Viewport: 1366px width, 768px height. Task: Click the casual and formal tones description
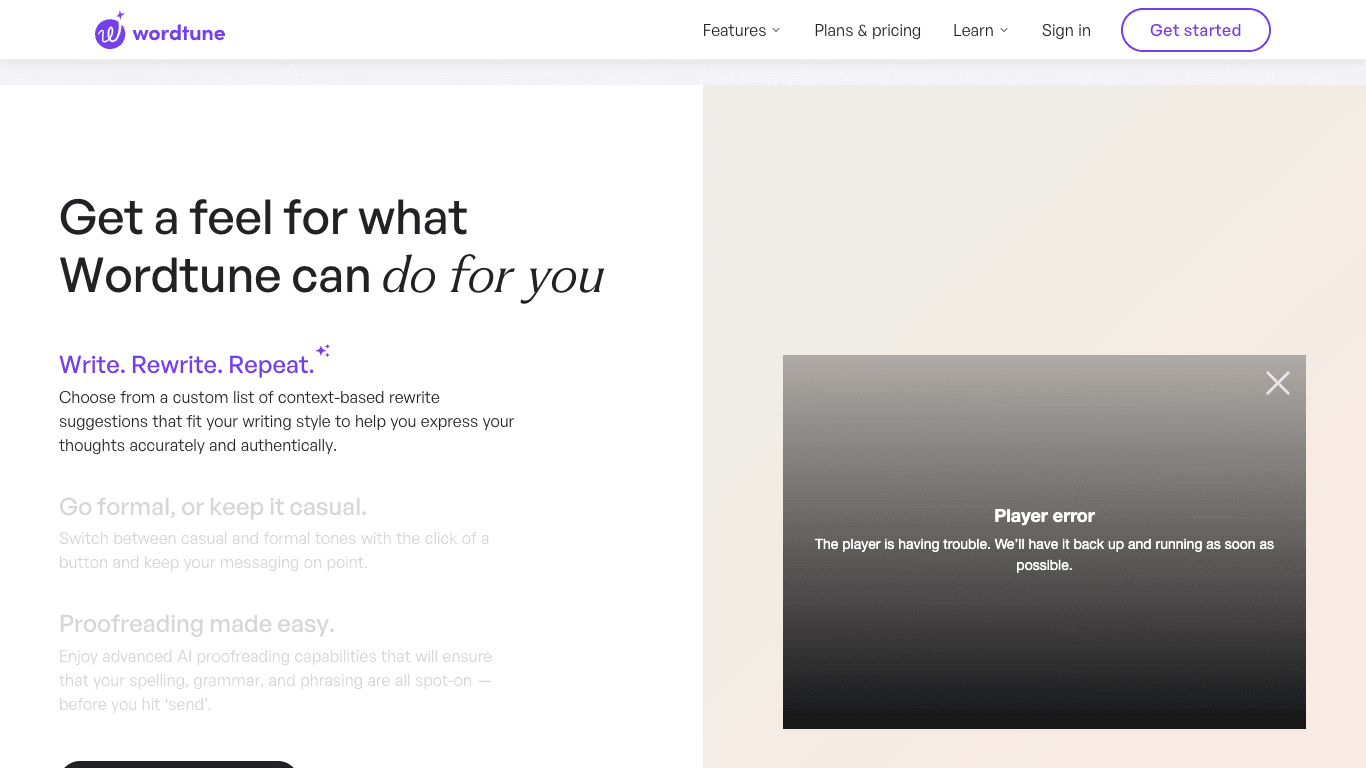pos(274,550)
